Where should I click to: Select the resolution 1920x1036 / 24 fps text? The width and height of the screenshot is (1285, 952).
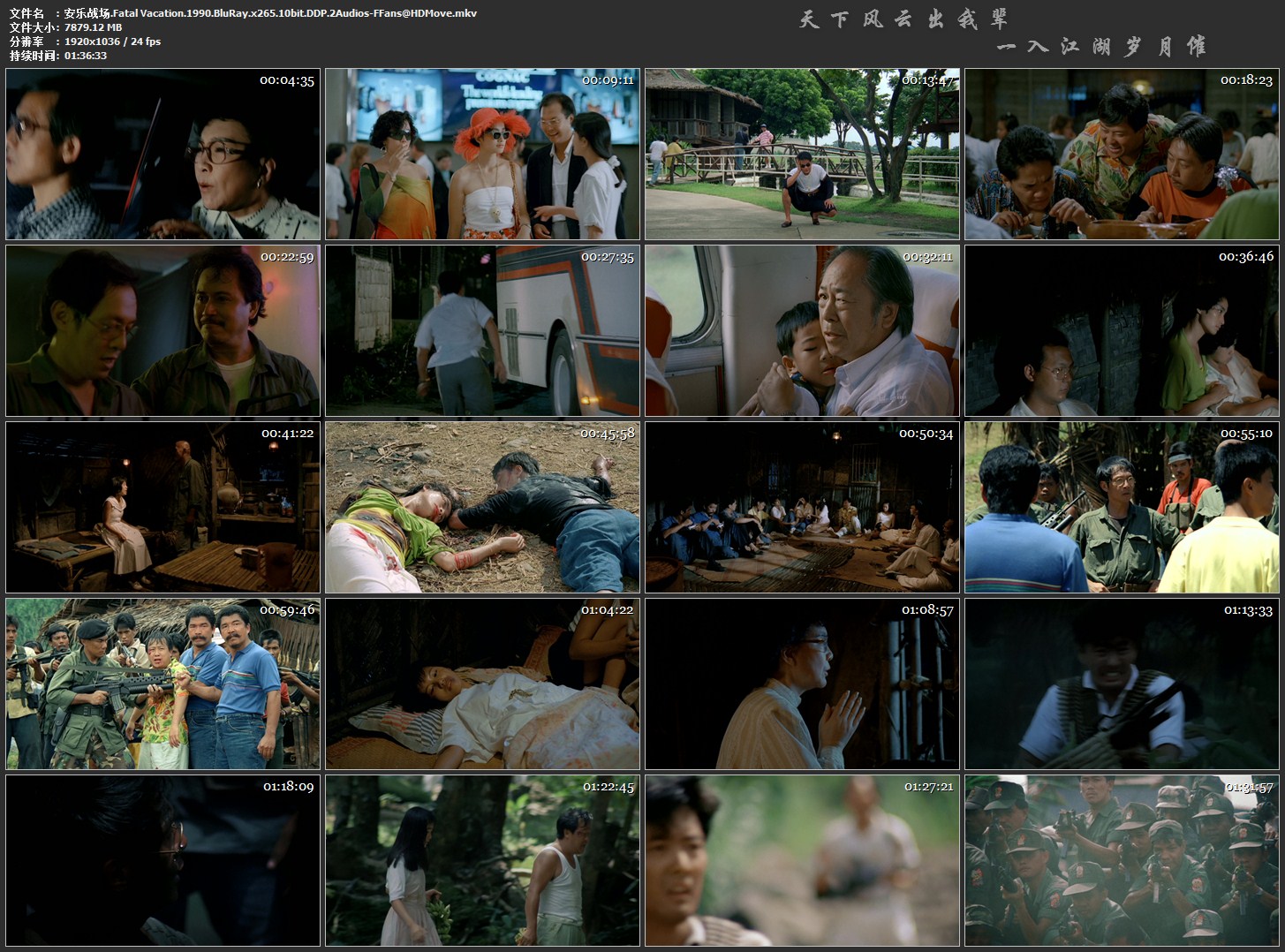point(112,42)
